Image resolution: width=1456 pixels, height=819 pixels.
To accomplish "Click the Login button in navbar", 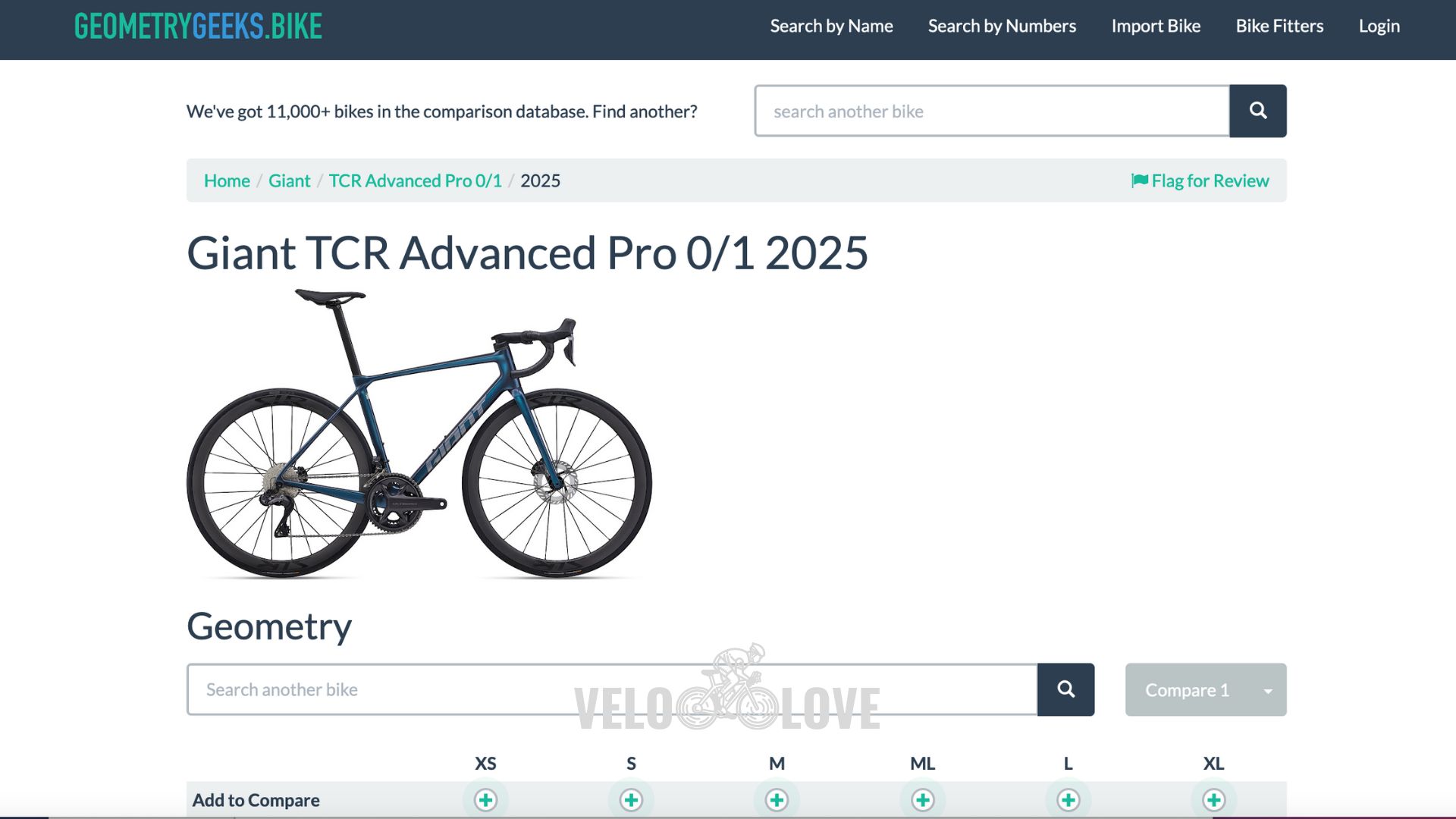I will (x=1378, y=25).
